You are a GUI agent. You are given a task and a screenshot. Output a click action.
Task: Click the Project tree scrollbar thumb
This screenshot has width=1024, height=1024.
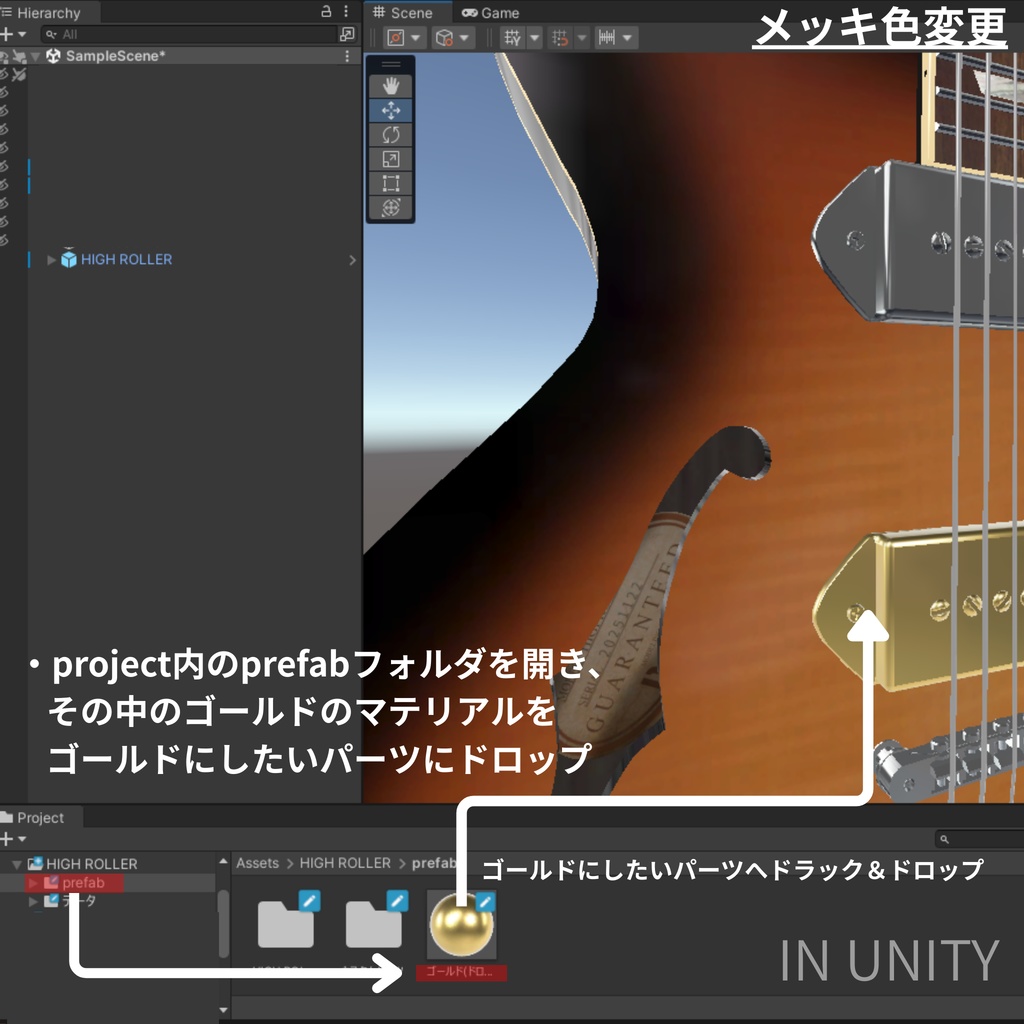tap(223, 923)
